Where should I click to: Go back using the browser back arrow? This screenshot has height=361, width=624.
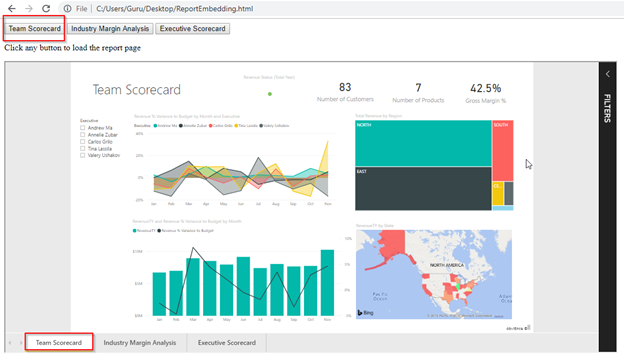12,8
